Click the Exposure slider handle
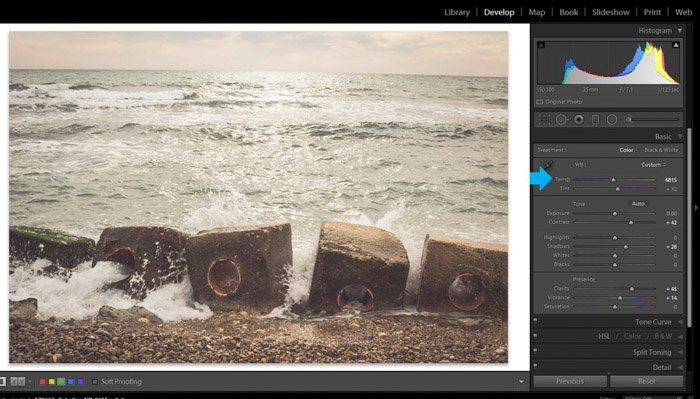This screenshot has width=700, height=399. (x=615, y=214)
